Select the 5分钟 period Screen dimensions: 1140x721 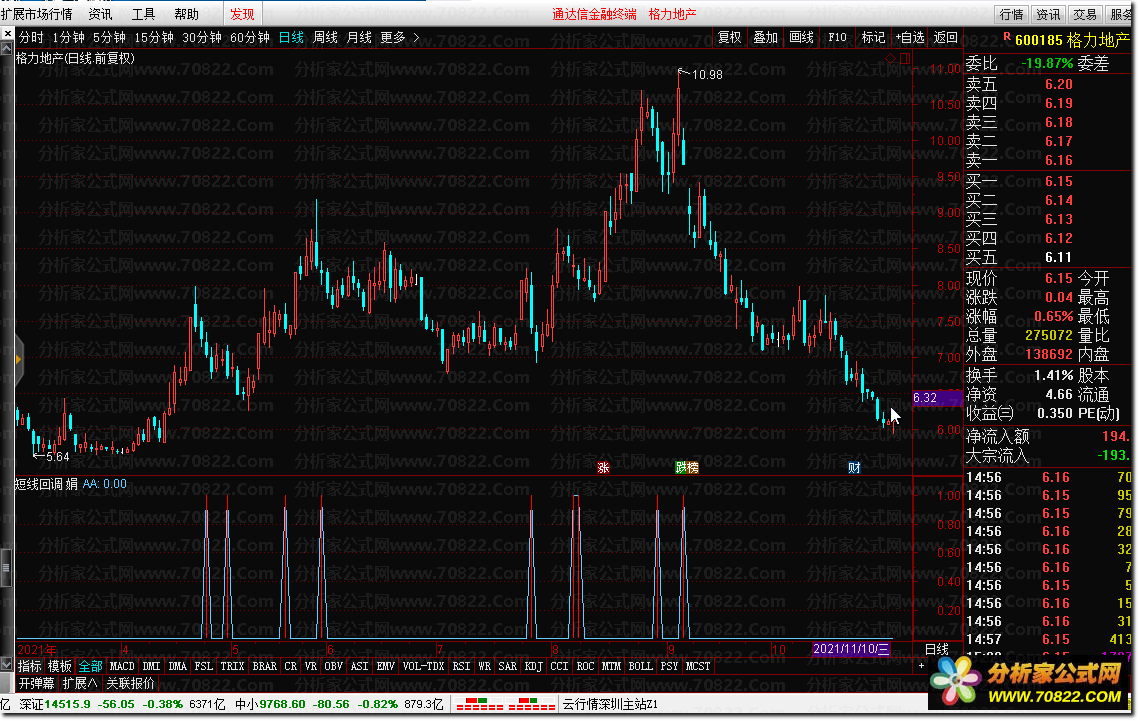(x=109, y=37)
